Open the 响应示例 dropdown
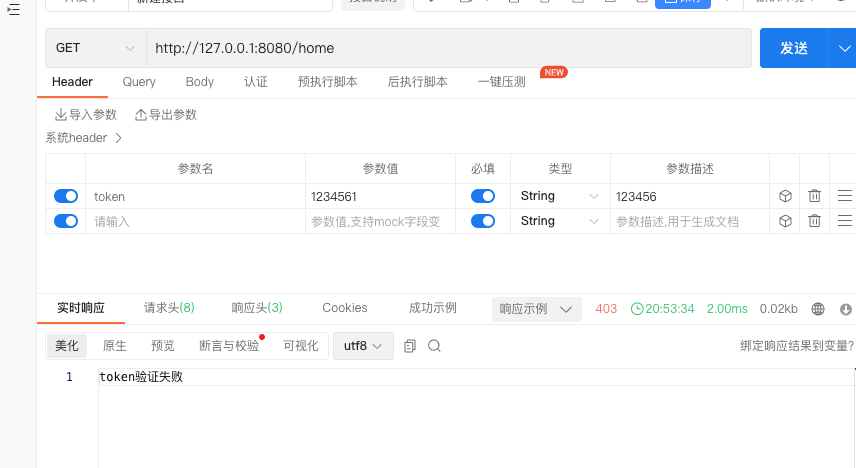The width and height of the screenshot is (856, 468). [x=537, y=309]
